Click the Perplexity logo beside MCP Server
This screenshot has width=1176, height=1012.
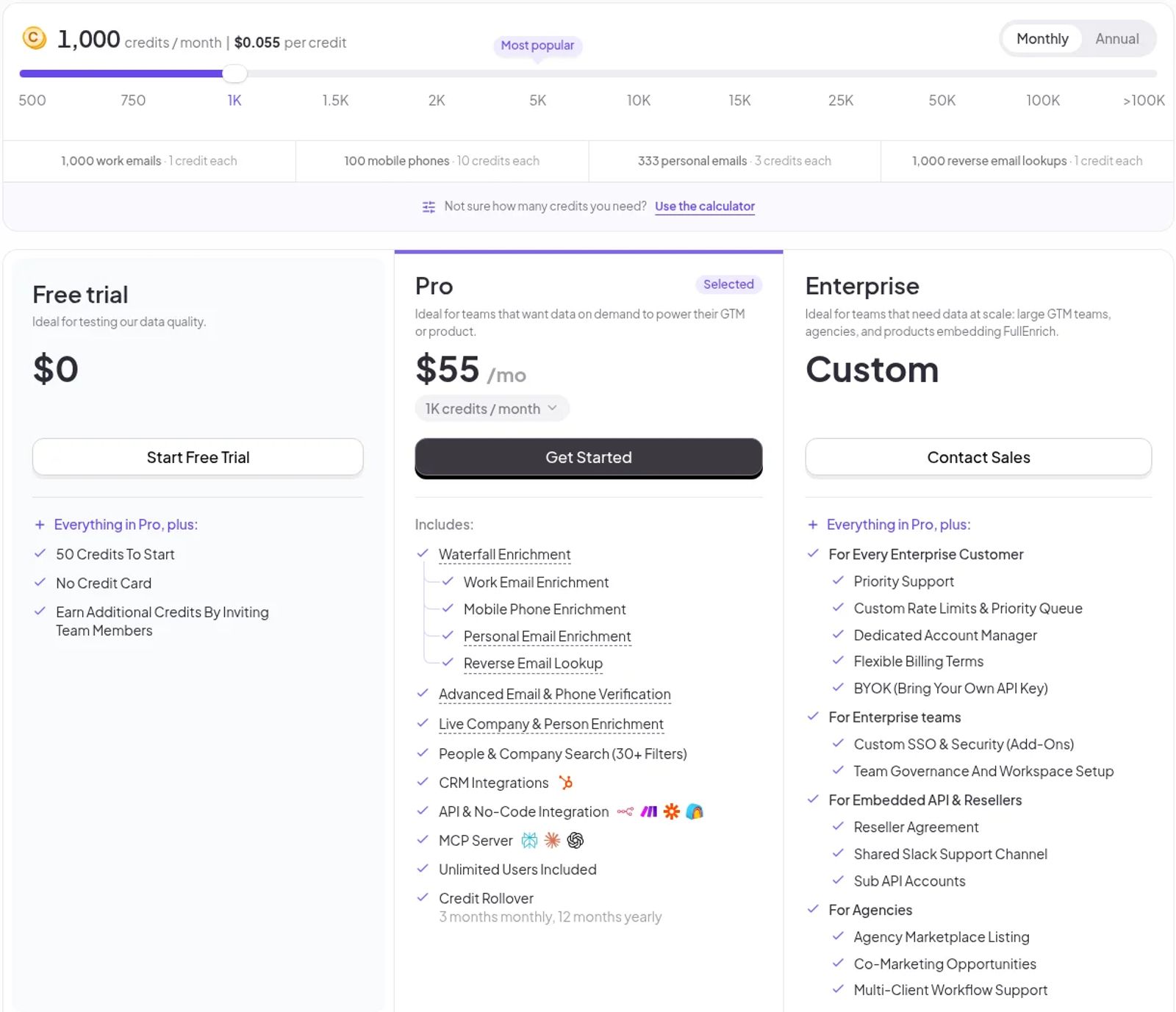(529, 840)
